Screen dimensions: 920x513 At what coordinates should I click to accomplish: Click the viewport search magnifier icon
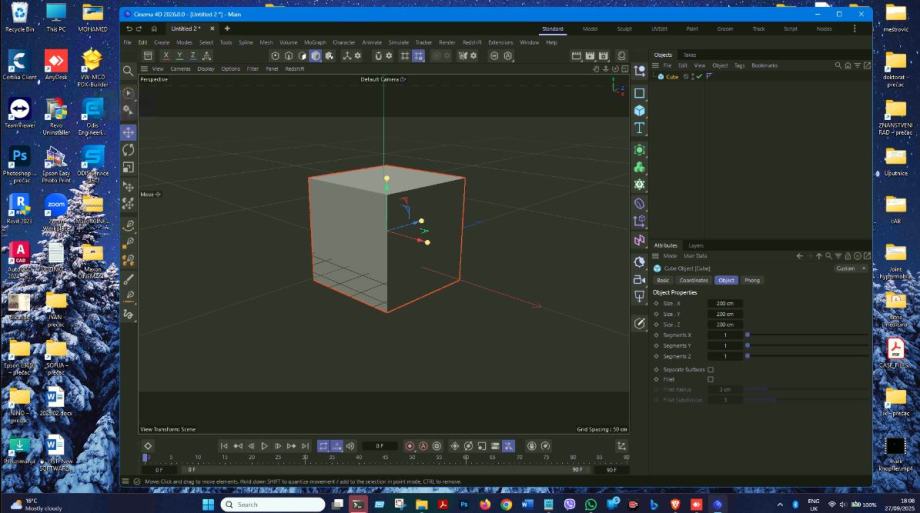click(128, 71)
